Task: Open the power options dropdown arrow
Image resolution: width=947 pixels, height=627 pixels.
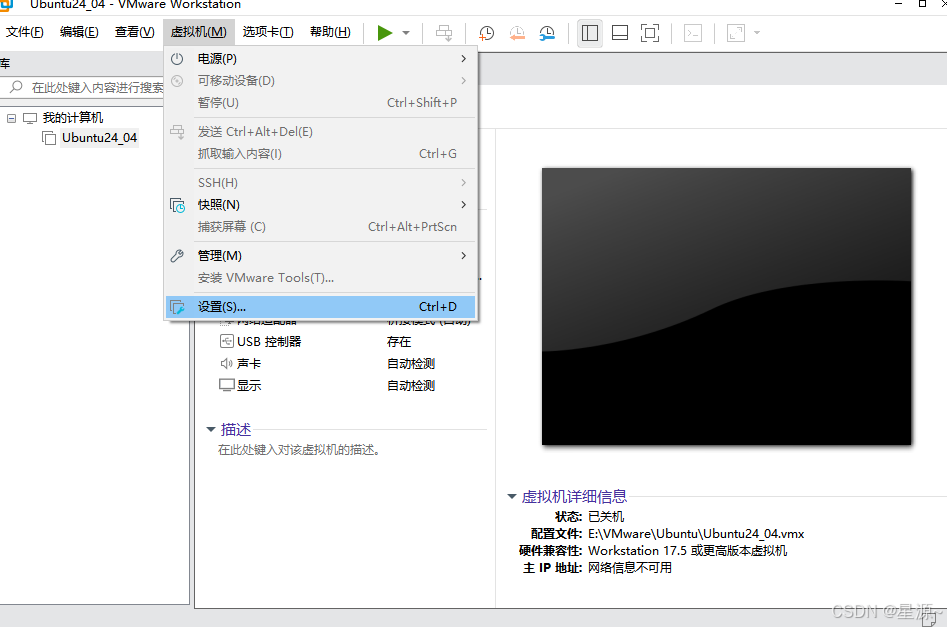Action: pyautogui.click(x=406, y=33)
